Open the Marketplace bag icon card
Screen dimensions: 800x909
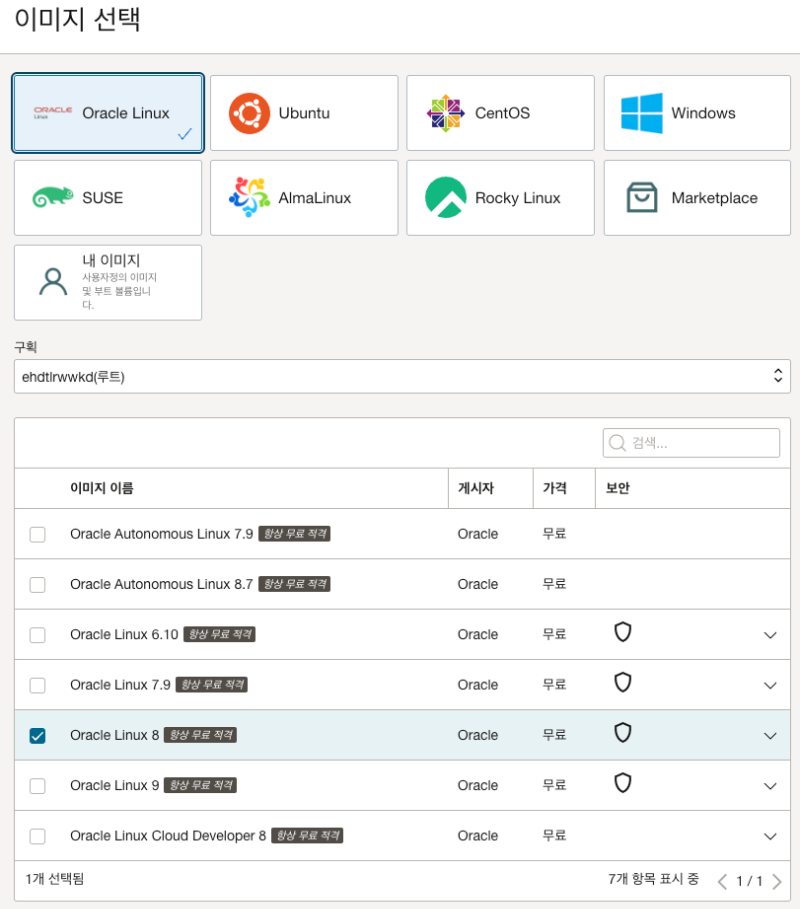tap(697, 198)
